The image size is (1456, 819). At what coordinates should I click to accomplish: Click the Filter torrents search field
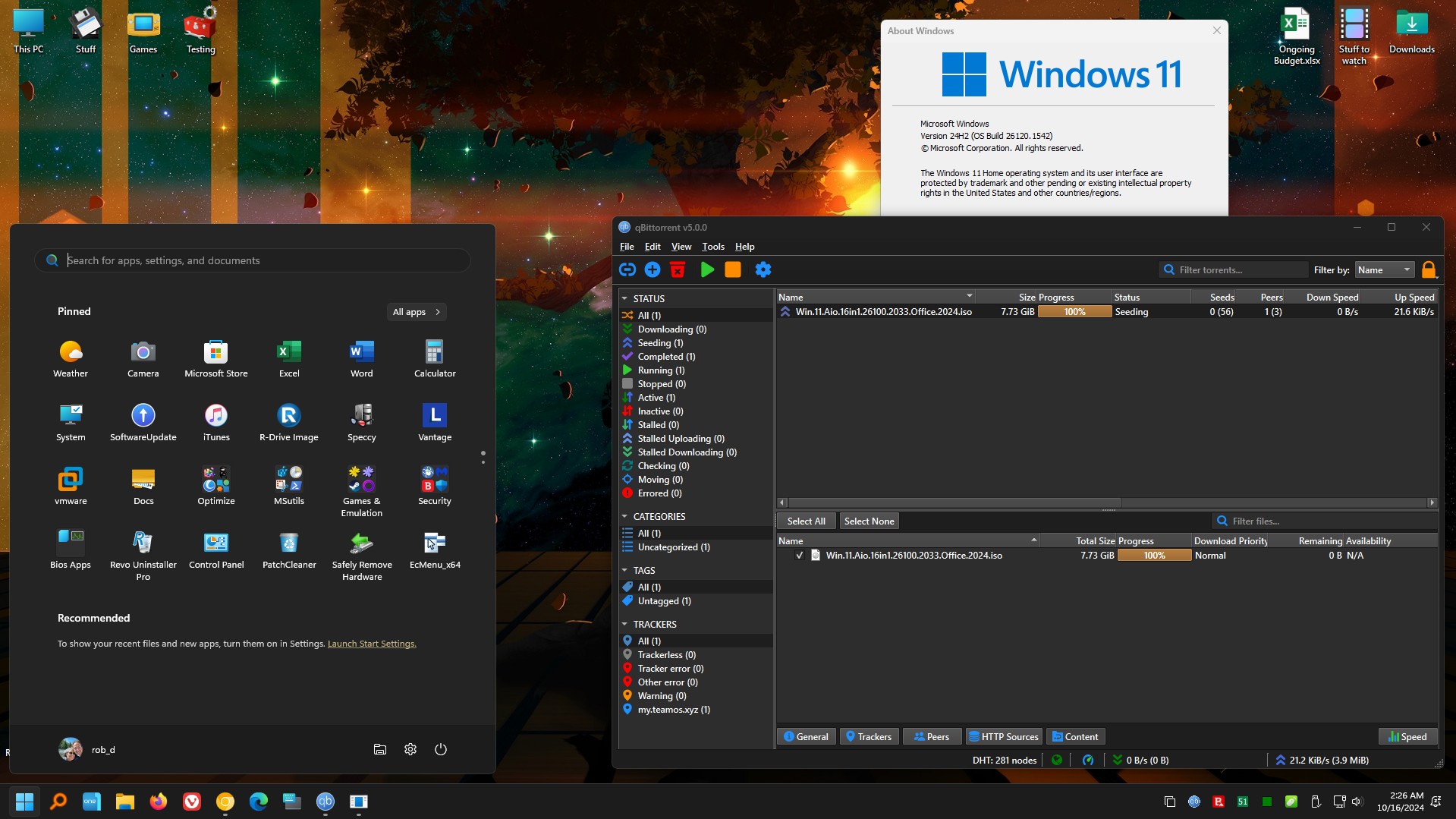click(x=1233, y=269)
